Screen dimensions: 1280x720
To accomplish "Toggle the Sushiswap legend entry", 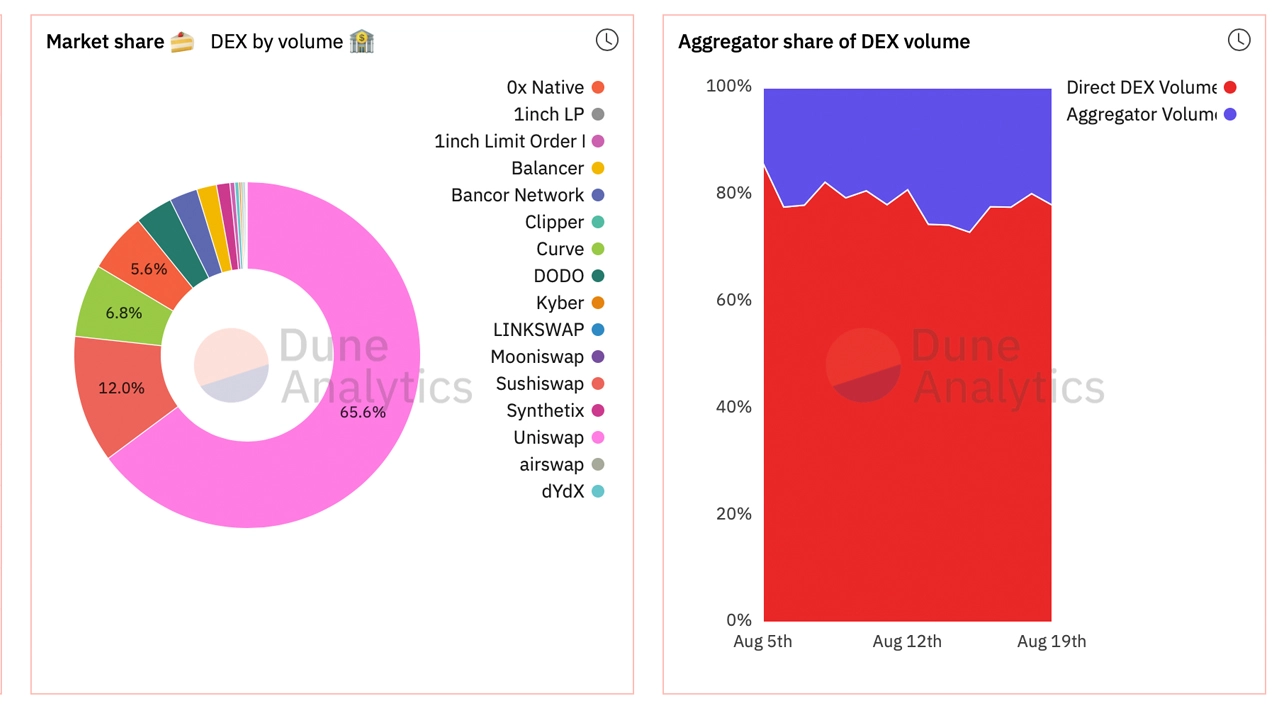I will click(x=550, y=383).
